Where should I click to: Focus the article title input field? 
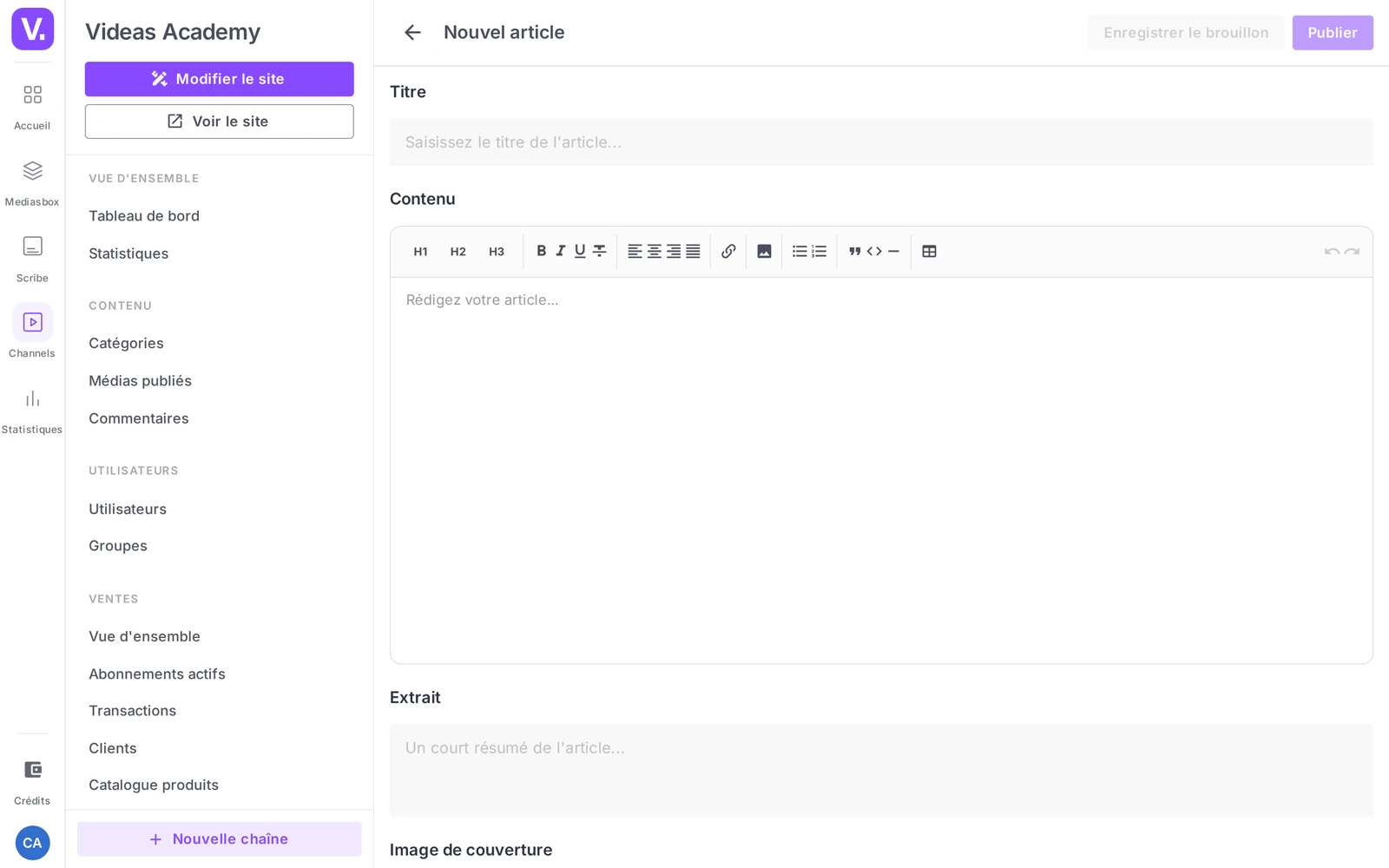pyautogui.click(x=881, y=142)
